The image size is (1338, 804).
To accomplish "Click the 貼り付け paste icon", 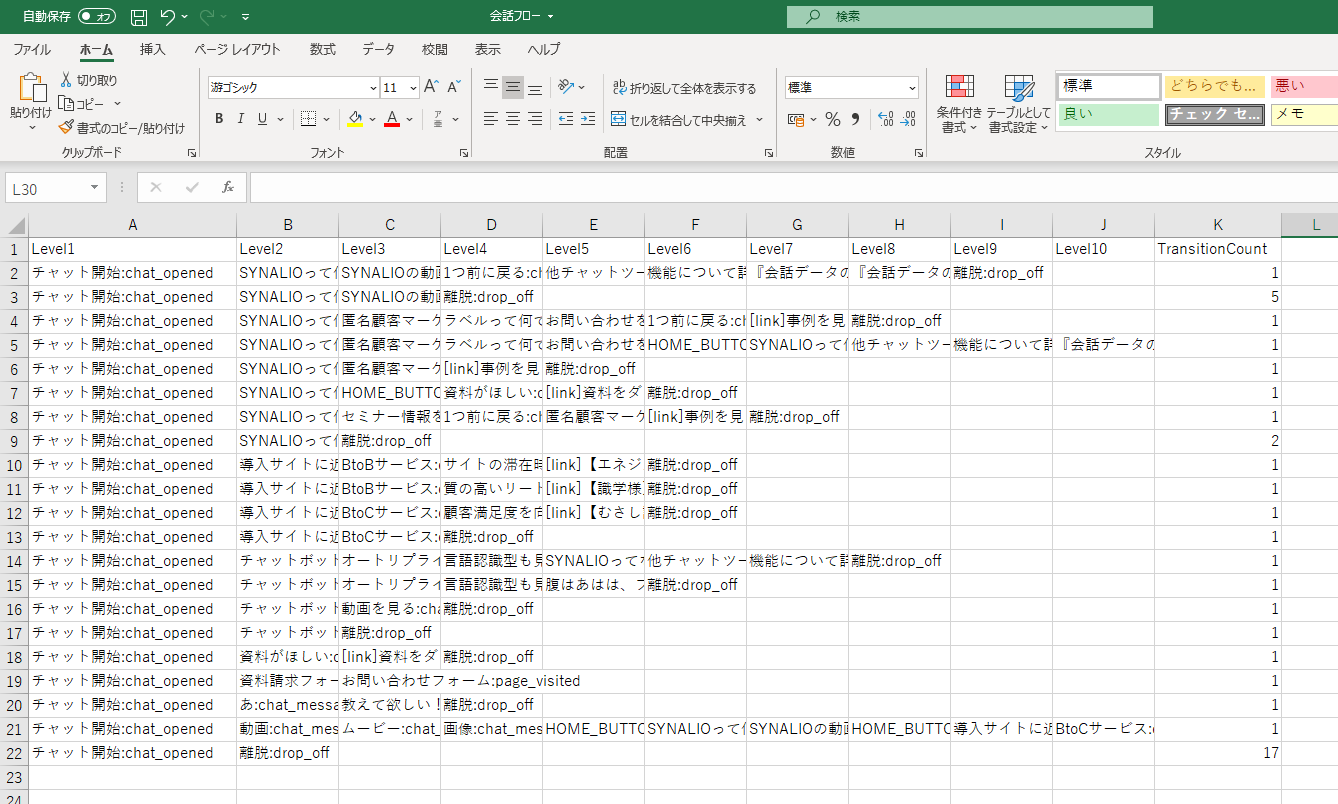I will coord(31,89).
